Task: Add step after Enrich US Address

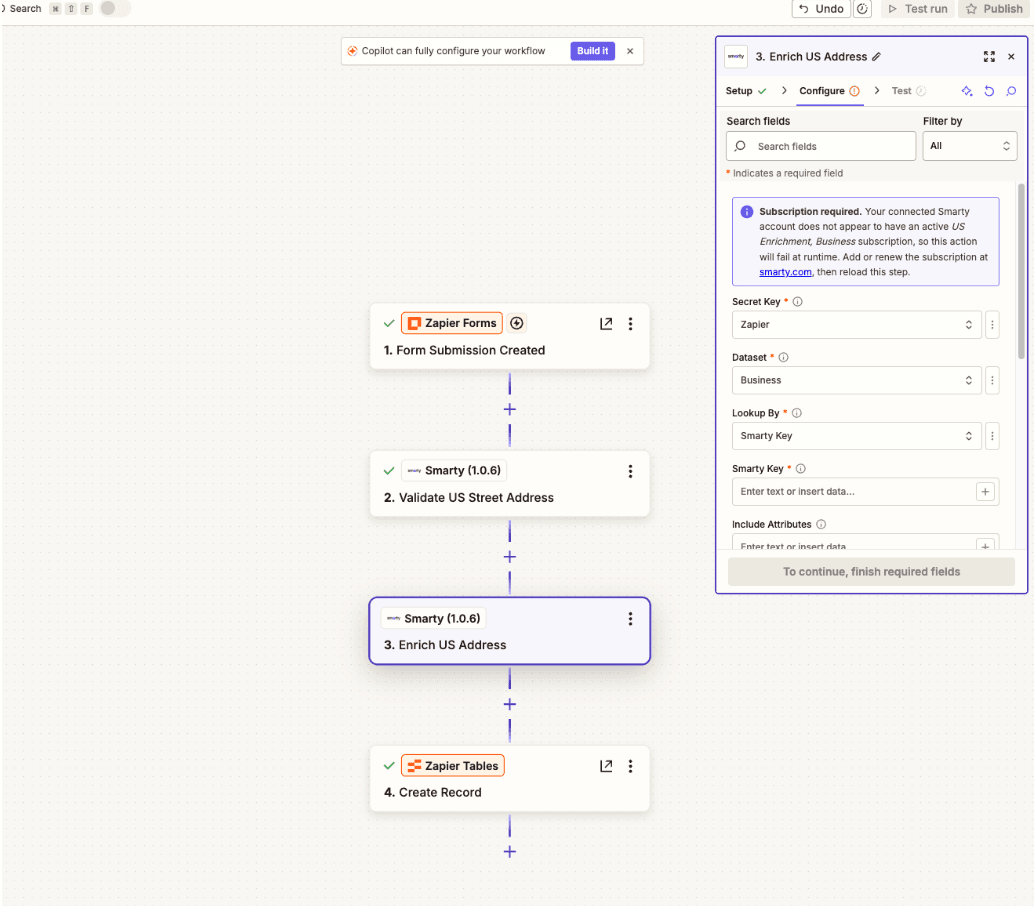Action: click(510, 704)
